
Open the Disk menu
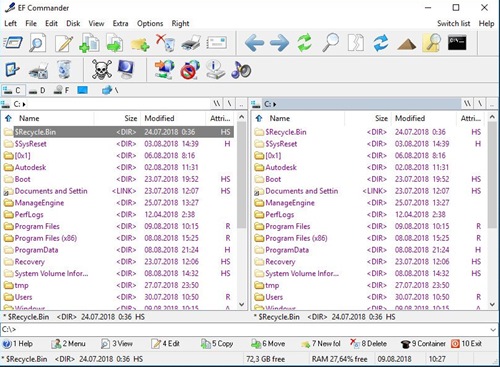pyautogui.click(x=73, y=23)
